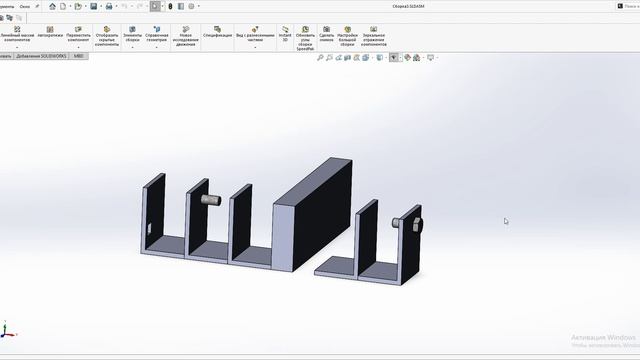The height and width of the screenshot is (360, 640).
Task: Click Сделать снимок (take snapshot)
Action: pyautogui.click(x=327, y=34)
